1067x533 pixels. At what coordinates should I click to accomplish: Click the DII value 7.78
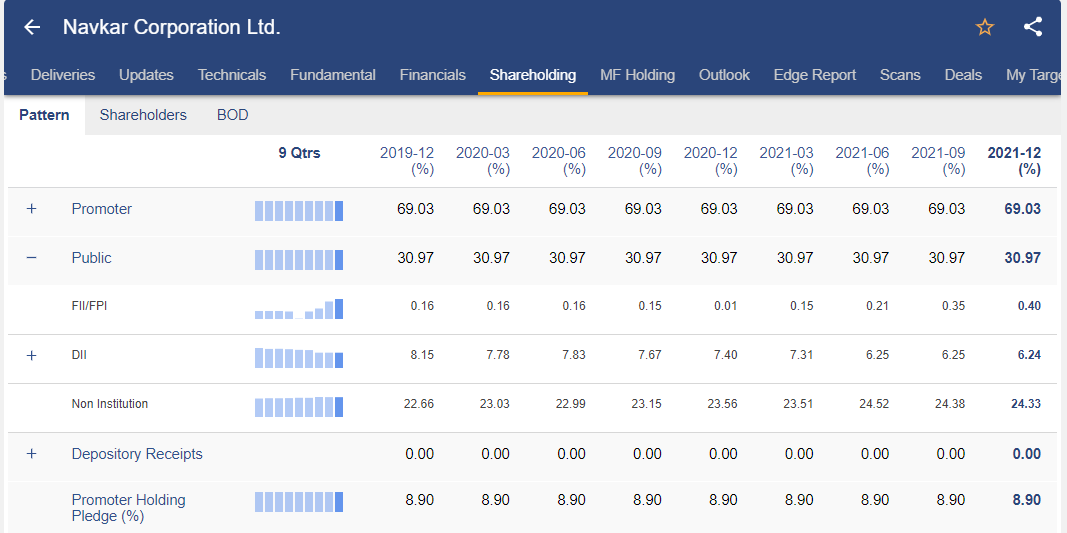tap(498, 355)
